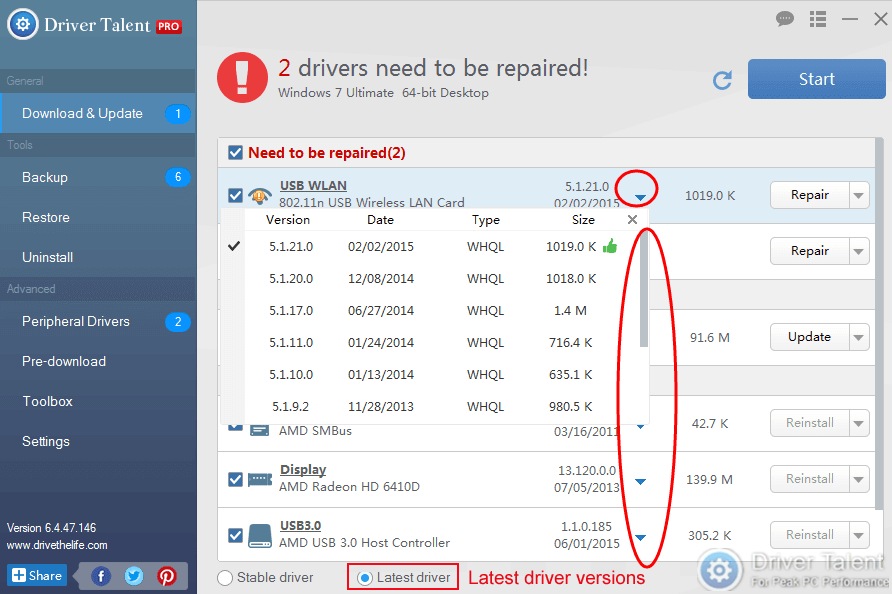This screenshot has height=594, width=892.
Task: Click the USB3.0 controller device icon
Action: [260, 535]
